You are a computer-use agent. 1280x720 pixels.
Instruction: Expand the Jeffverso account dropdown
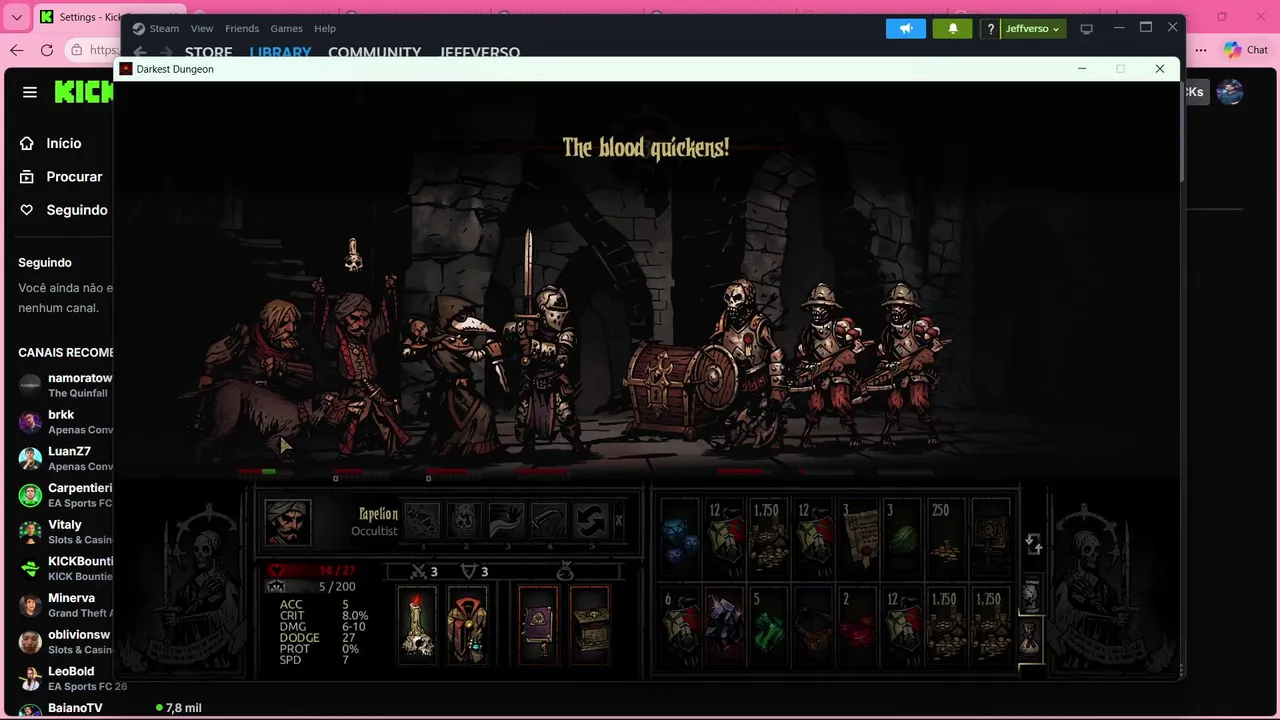coord(1032,28)
